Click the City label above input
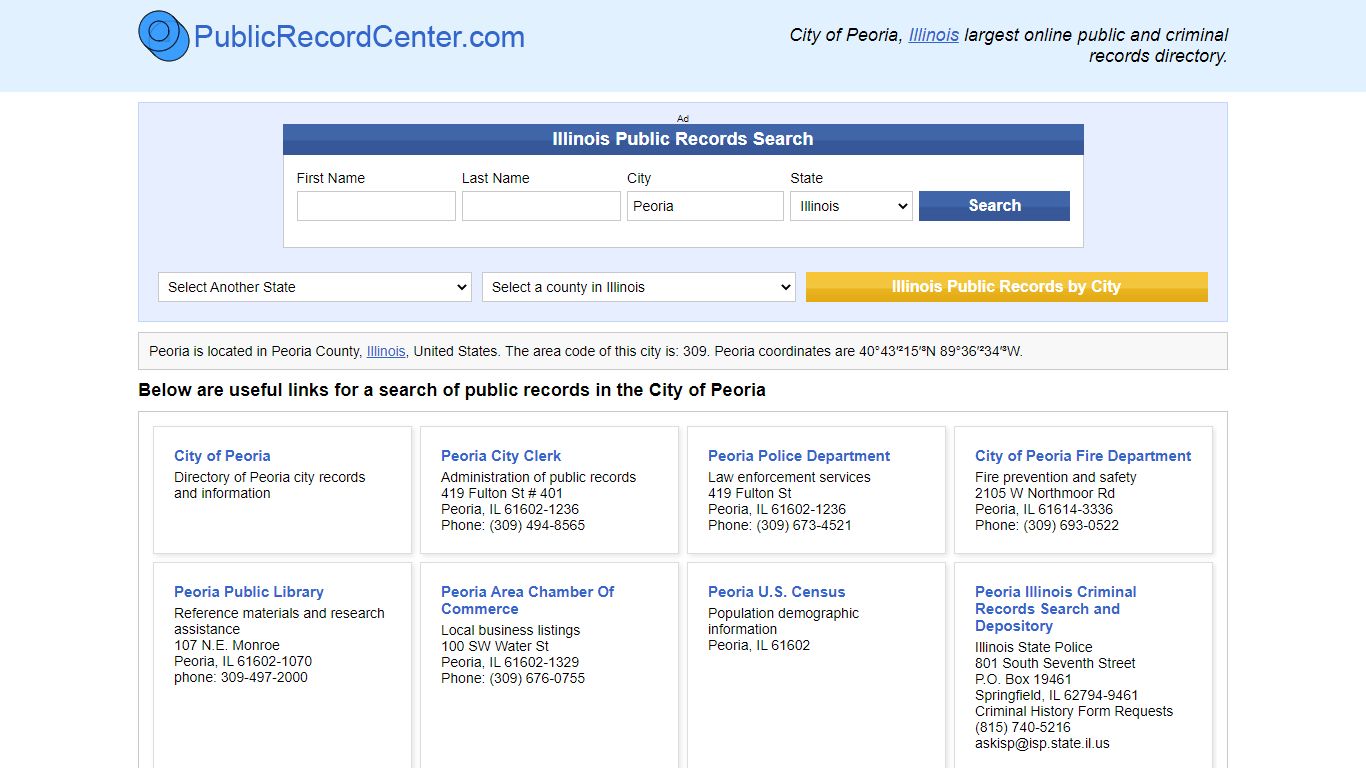The height and width of the screenshot is (768, 1366). coord(639,178)
